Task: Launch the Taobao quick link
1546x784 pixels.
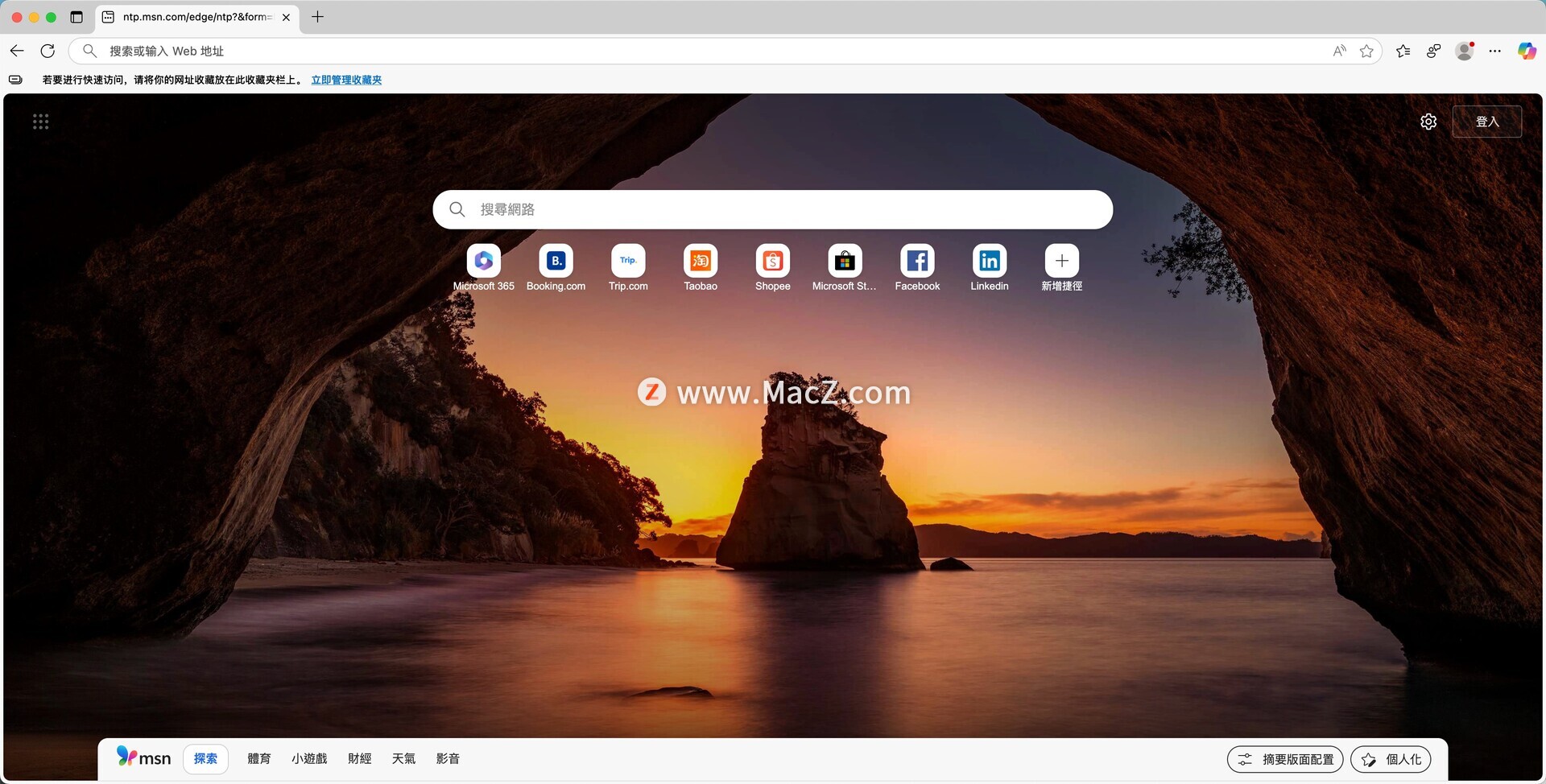Action: pos(700,262)
